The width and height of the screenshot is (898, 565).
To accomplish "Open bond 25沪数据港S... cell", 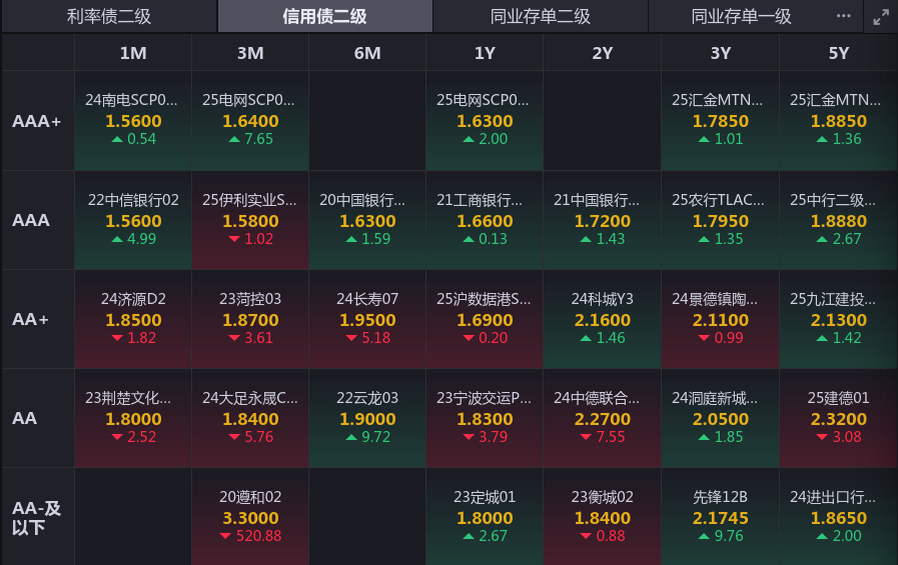I will (485, 319).
